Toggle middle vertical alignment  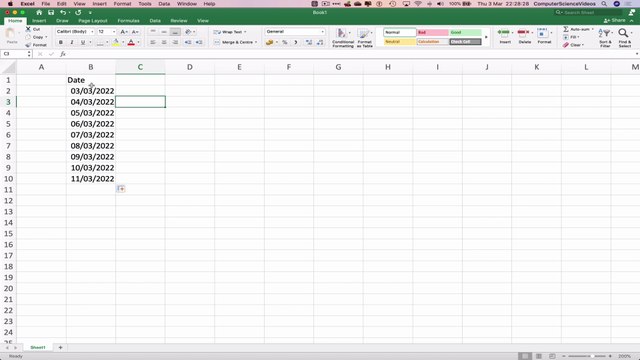[164, 32]
